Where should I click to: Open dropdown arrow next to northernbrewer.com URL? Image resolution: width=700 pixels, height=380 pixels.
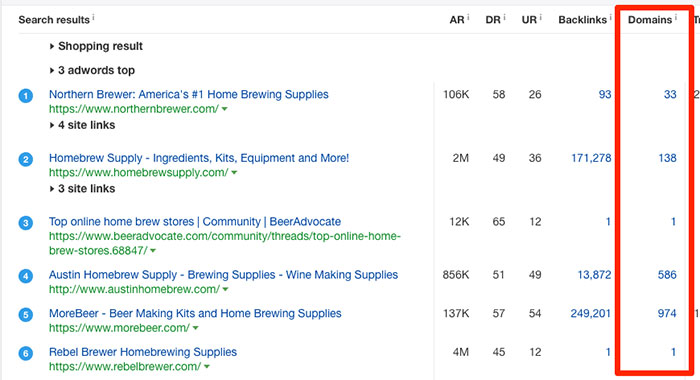pyautogui.click(x=225, y=109)
